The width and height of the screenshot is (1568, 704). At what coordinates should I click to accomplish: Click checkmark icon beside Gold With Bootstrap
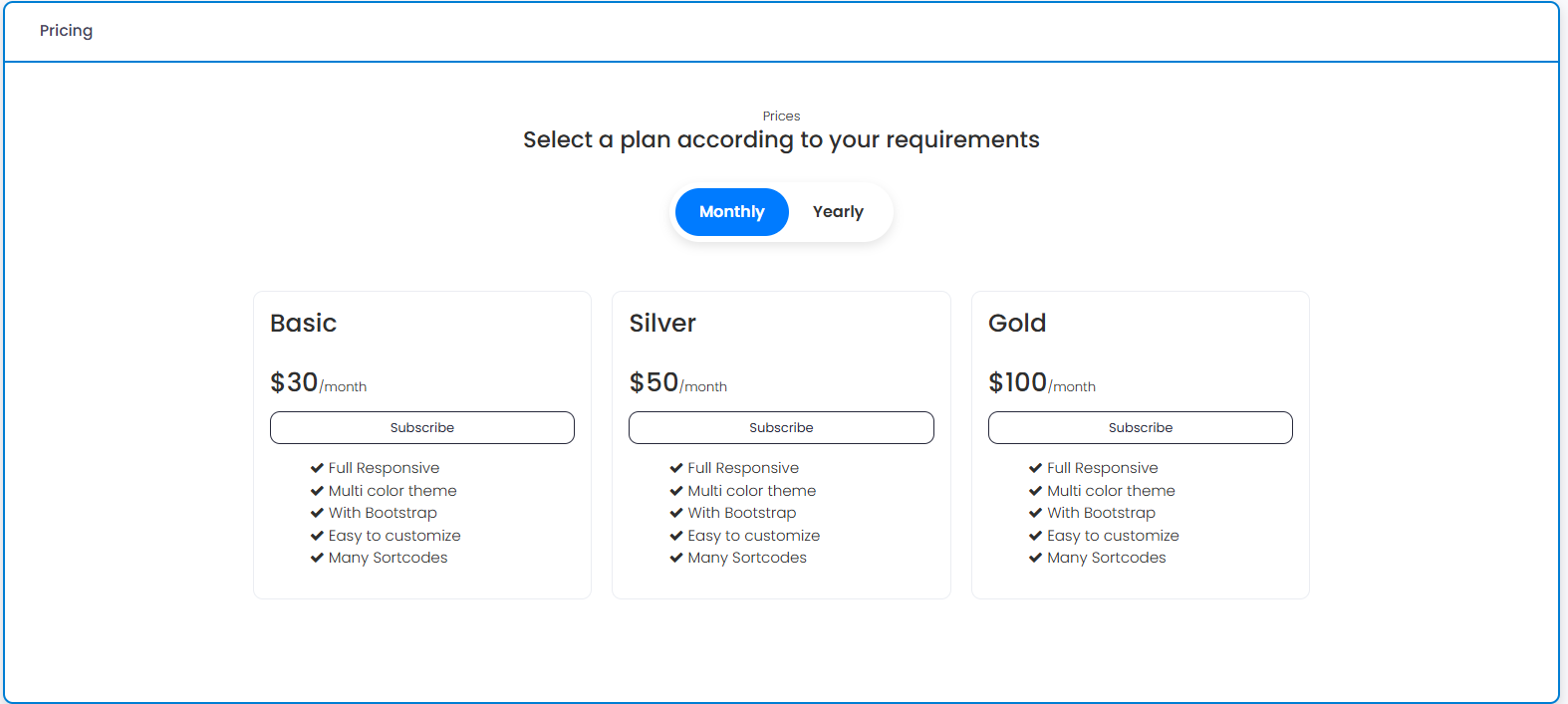point(1035,513)
